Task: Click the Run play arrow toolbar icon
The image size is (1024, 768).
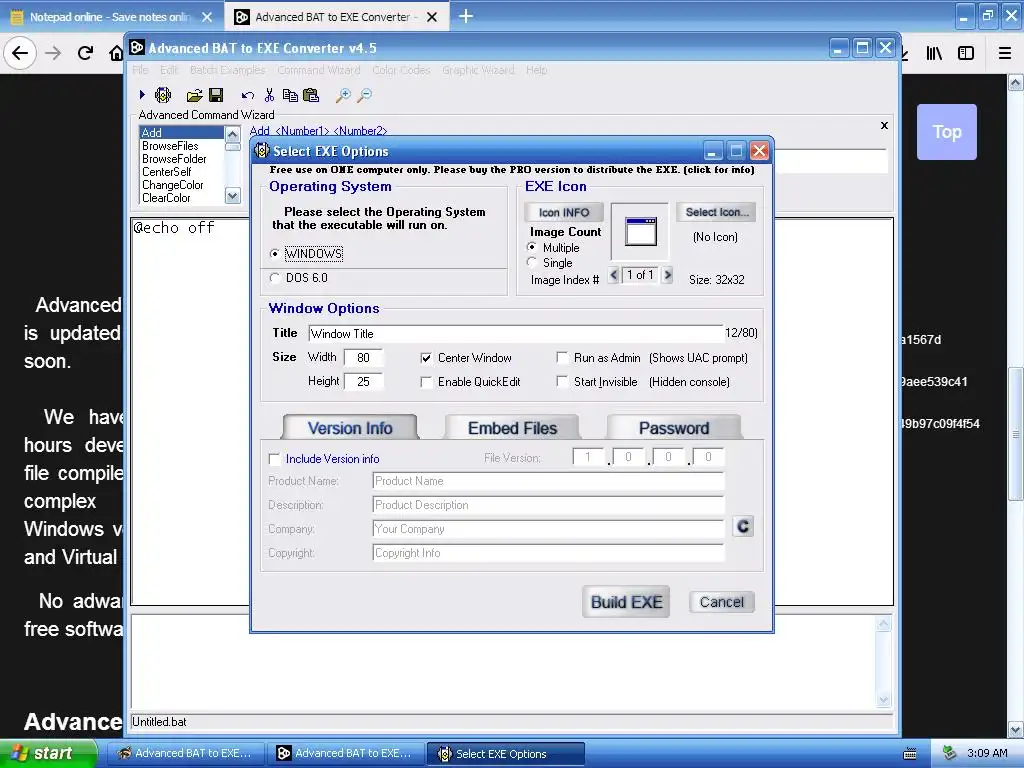Action: (142, 95)
